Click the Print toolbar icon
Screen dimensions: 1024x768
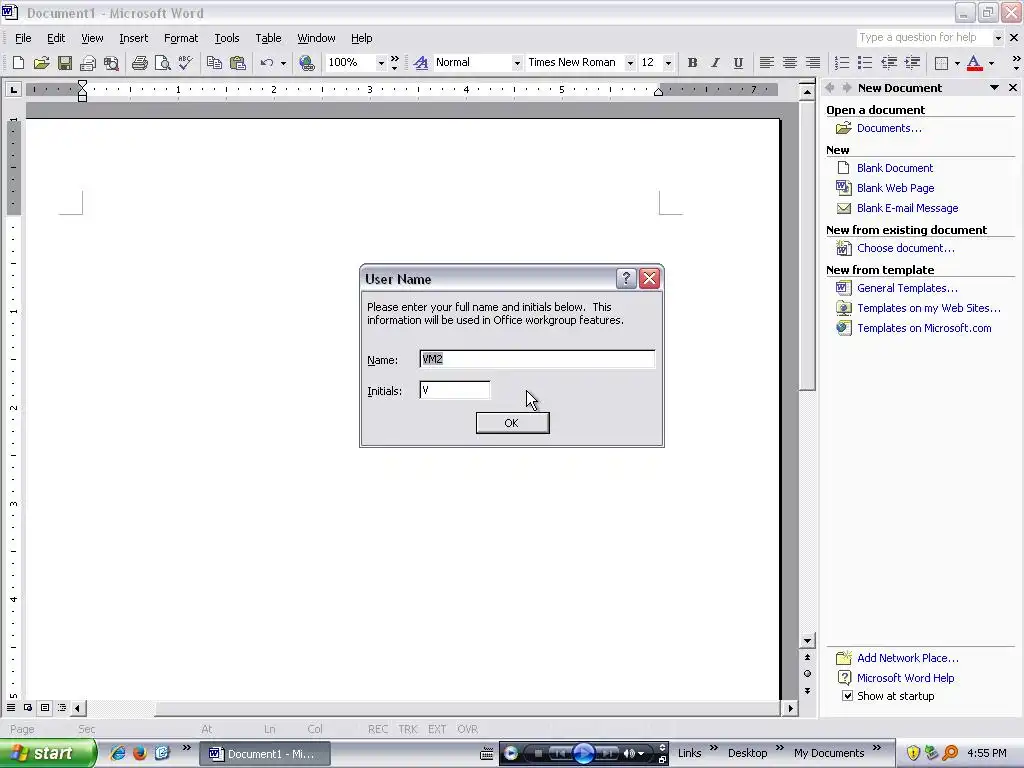[x=139, y=63]
